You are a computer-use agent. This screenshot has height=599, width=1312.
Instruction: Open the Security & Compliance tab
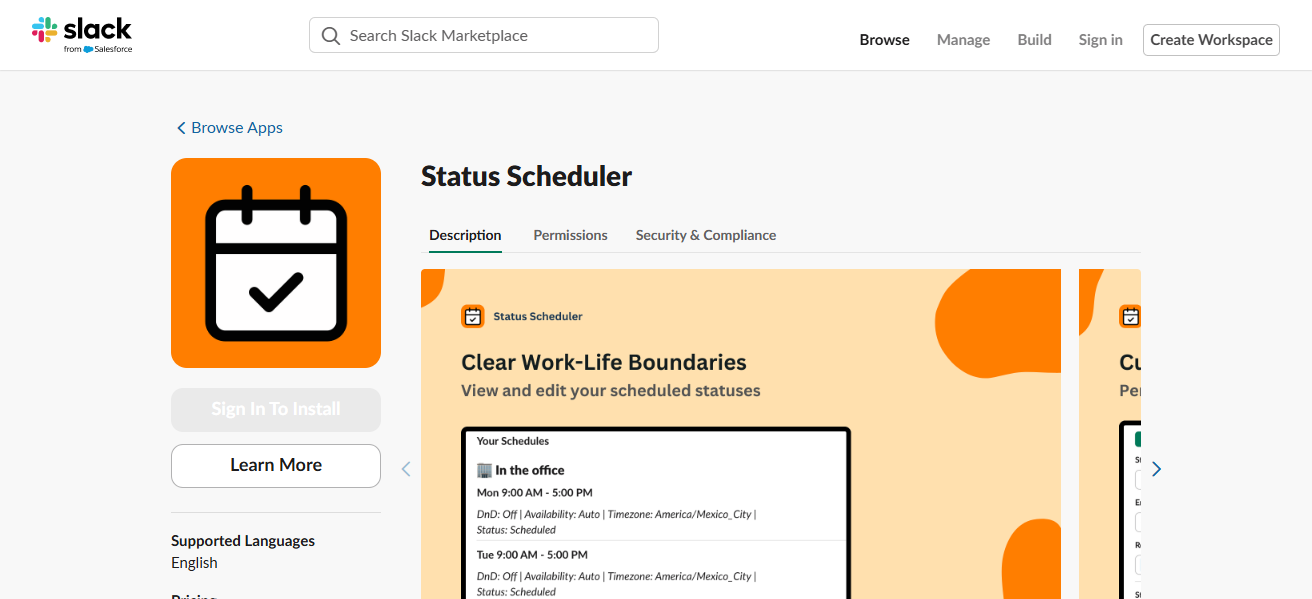point(706,235)
